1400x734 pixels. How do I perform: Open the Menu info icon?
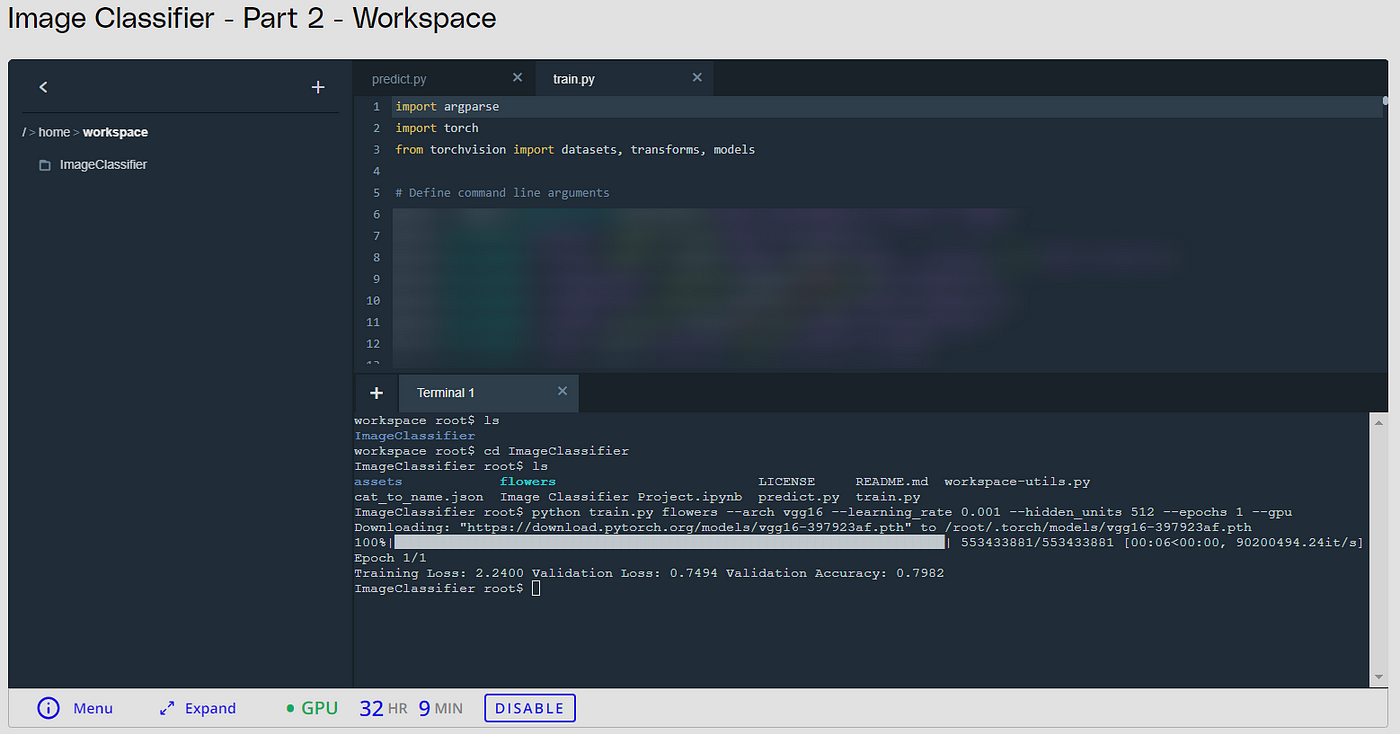click(48, 708)
